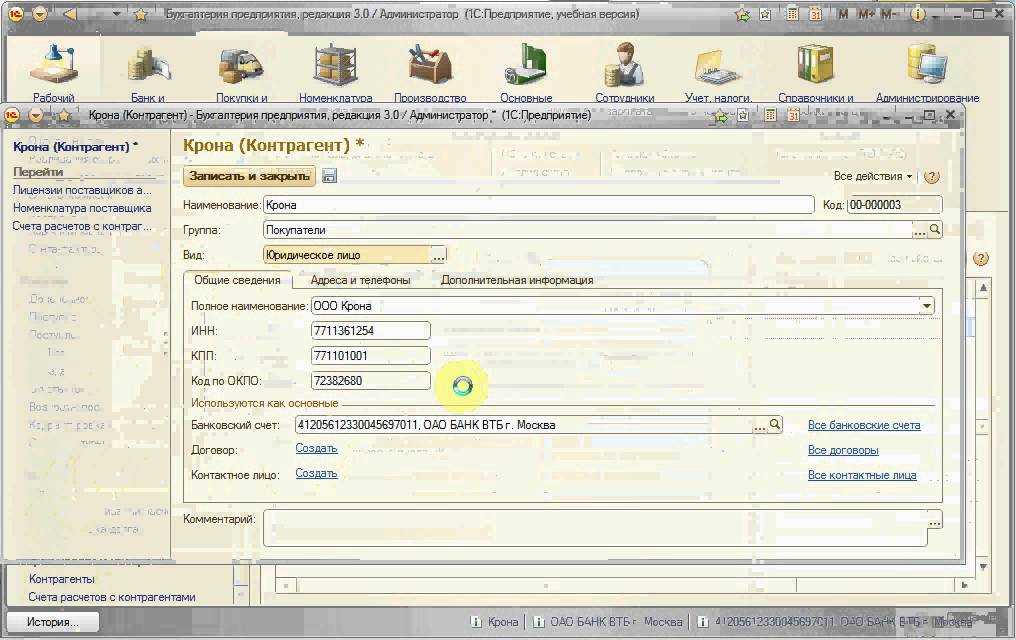
Task: Open the Администрирование section
Action: (927, 73)
